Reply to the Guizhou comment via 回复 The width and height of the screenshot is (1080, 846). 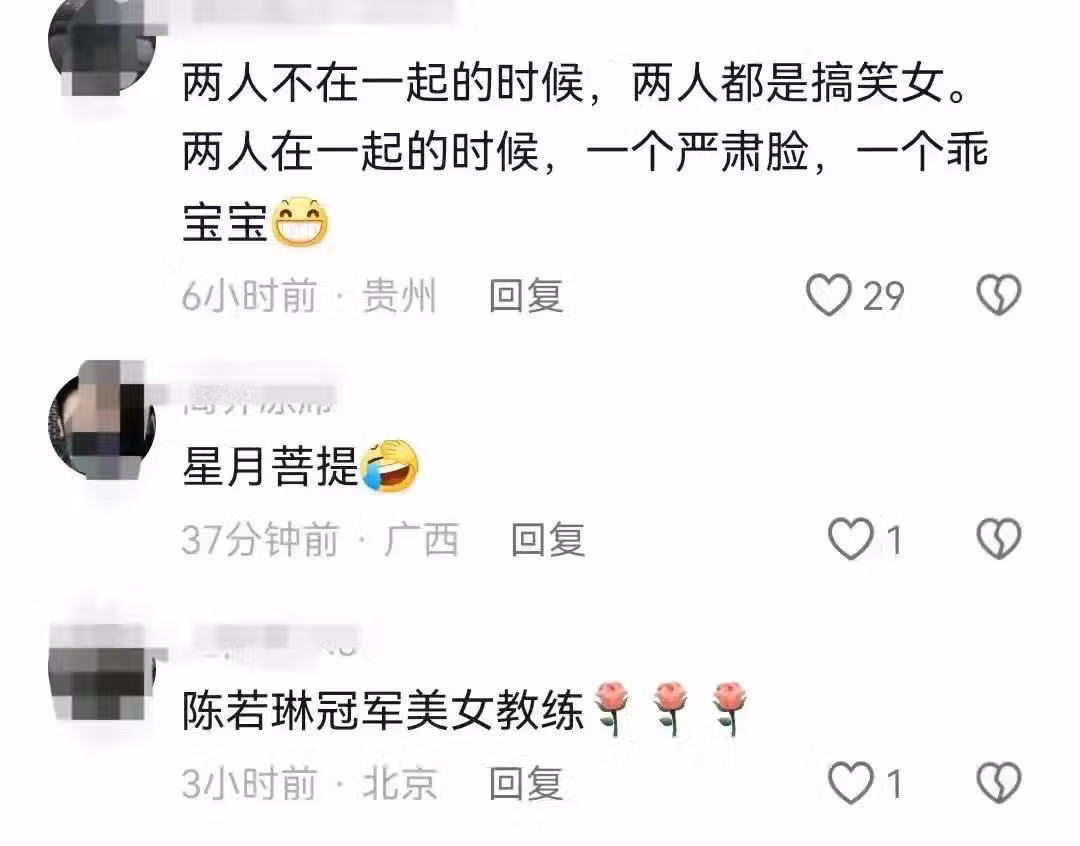point(526,296)
